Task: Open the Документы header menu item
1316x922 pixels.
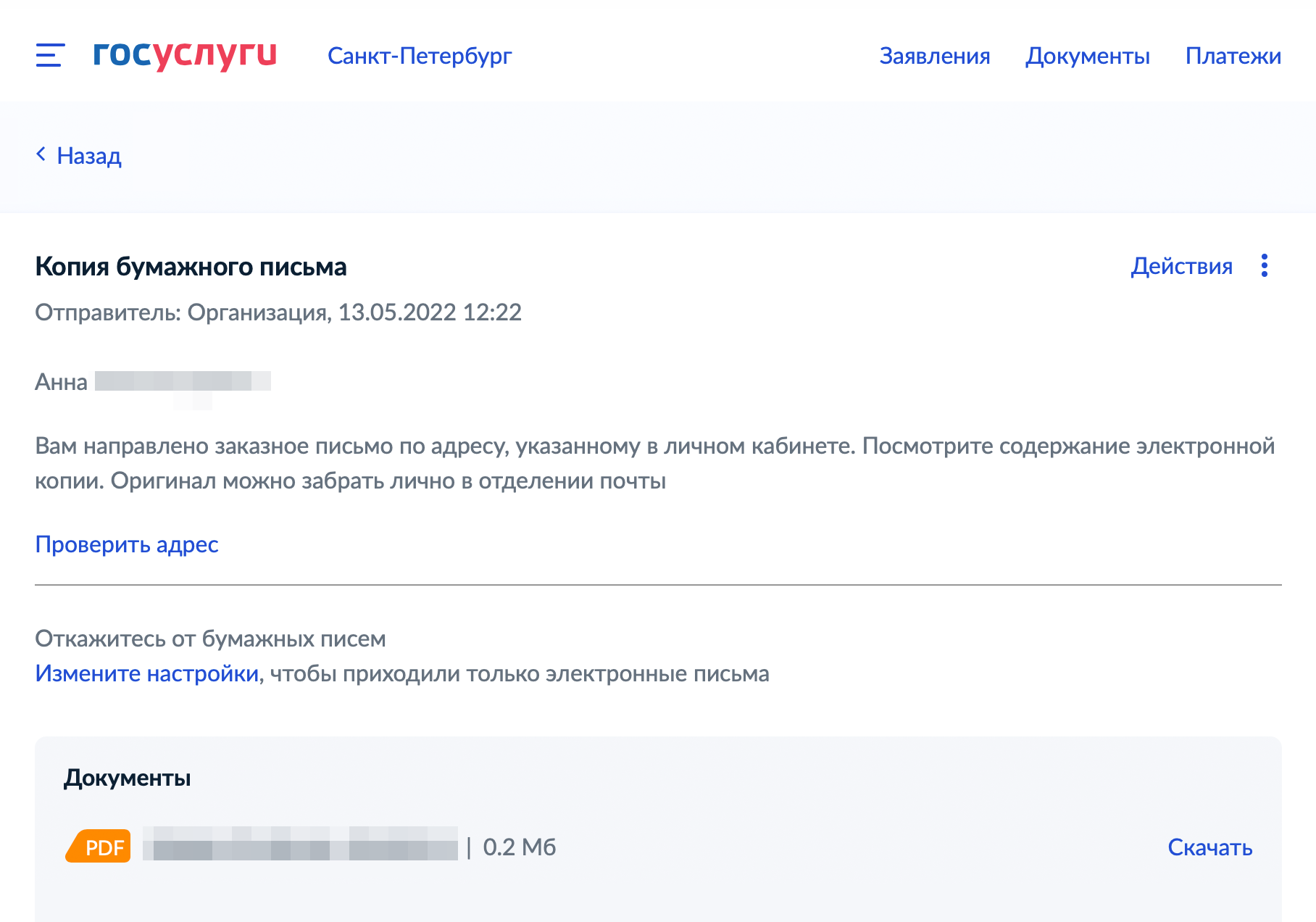Action: 1088,56
